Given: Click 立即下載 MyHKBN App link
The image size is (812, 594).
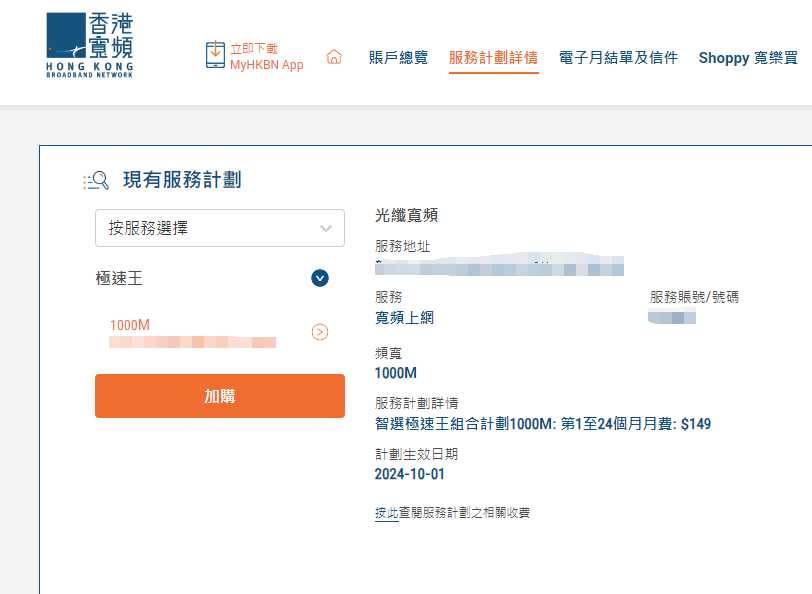Looking at the screenshot, I should coord(267,56).
